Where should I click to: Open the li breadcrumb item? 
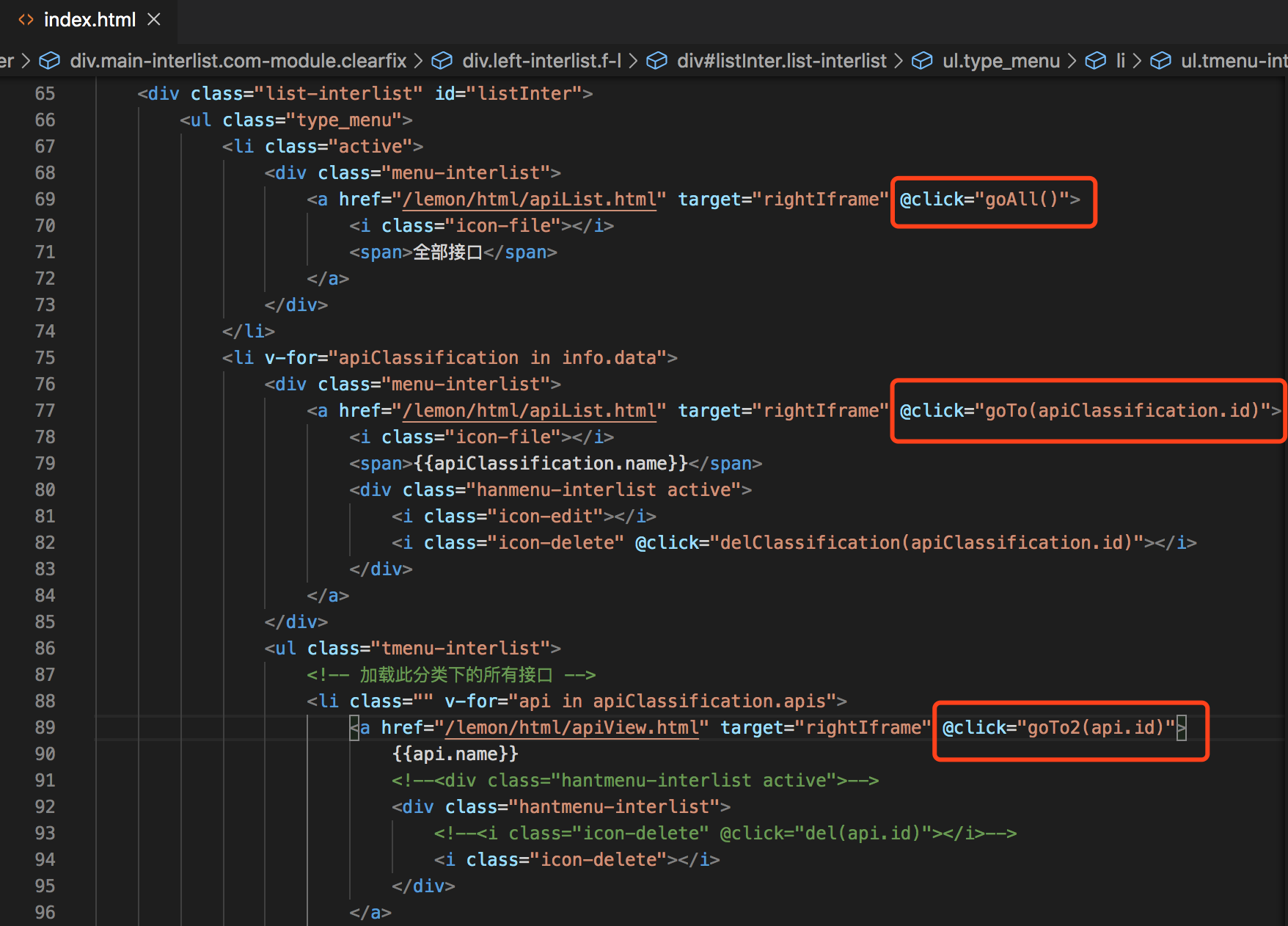(x=1120, y=61)
